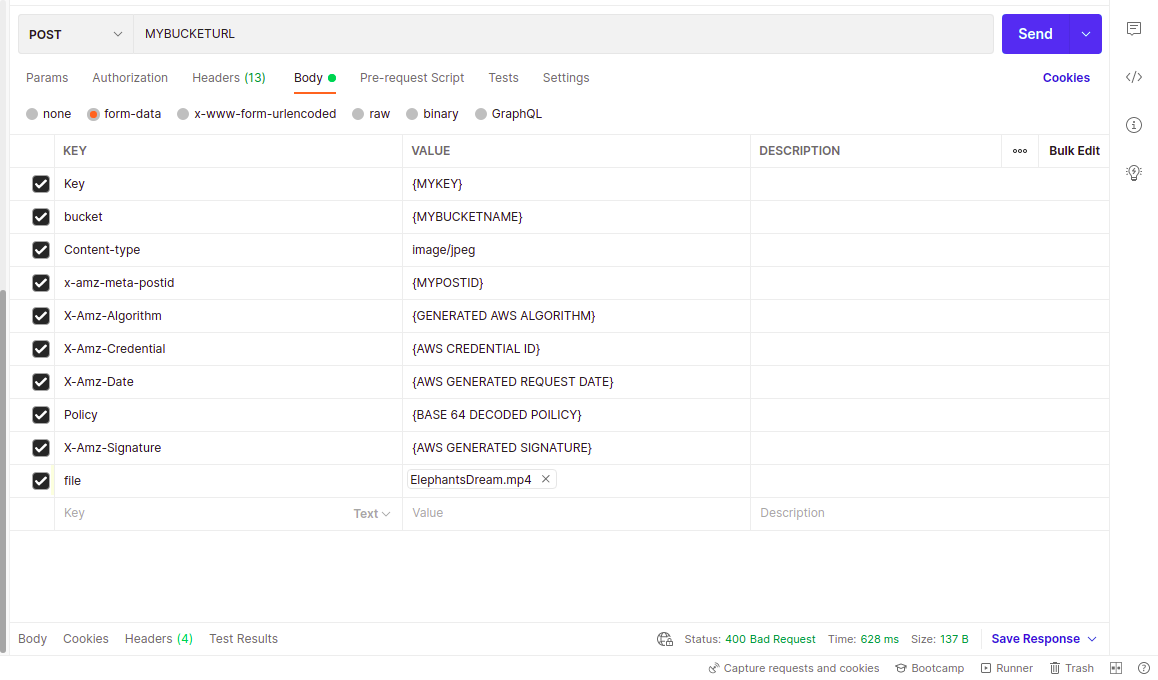Open Runner from status bar
Screen dimensions: 1158x680
pos(1007,668)
